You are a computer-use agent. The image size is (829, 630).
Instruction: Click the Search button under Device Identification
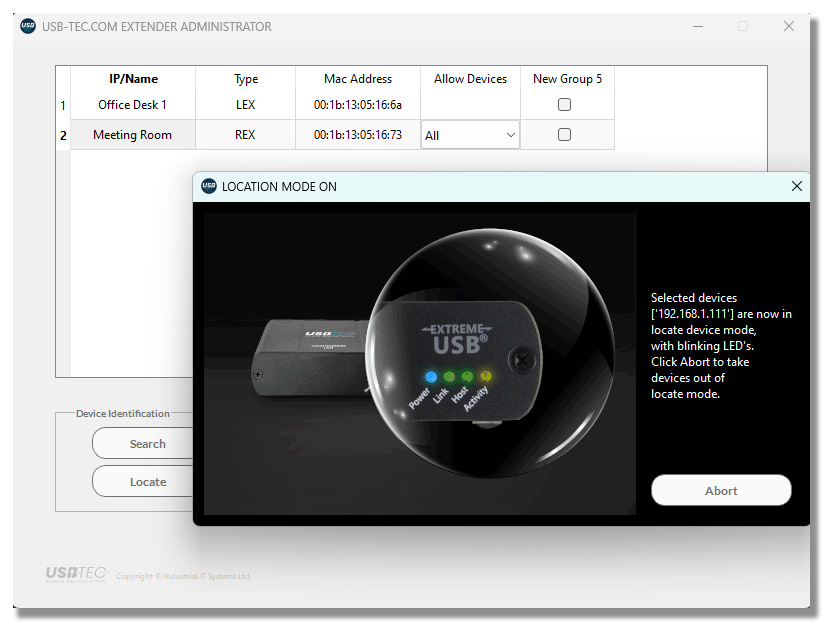[x=143, y=443]
